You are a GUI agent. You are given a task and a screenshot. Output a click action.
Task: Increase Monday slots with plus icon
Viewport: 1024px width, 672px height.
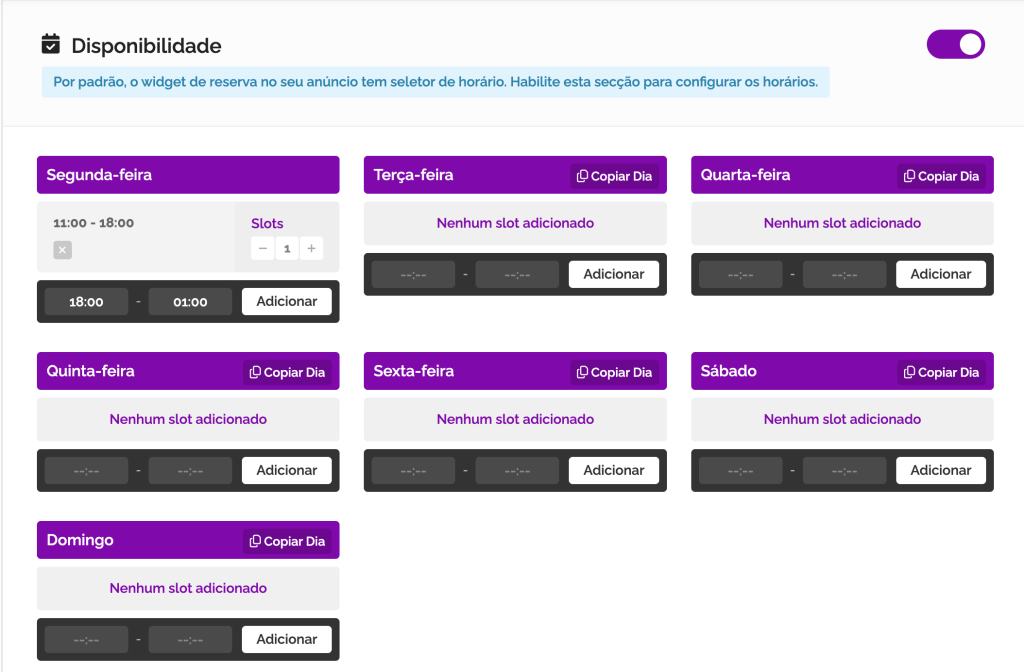pos(312,249)
